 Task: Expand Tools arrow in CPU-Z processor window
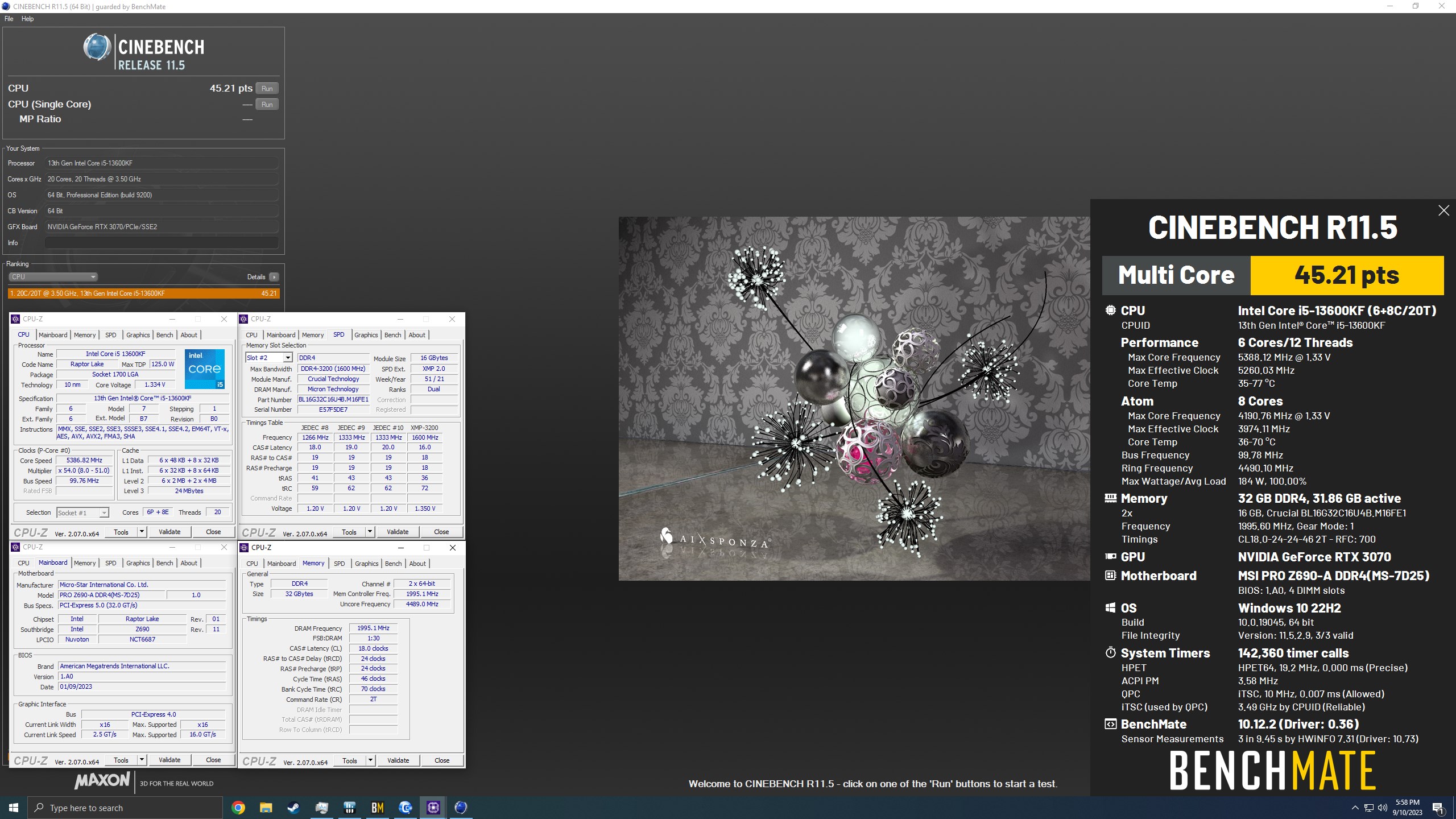pos(142,532)
